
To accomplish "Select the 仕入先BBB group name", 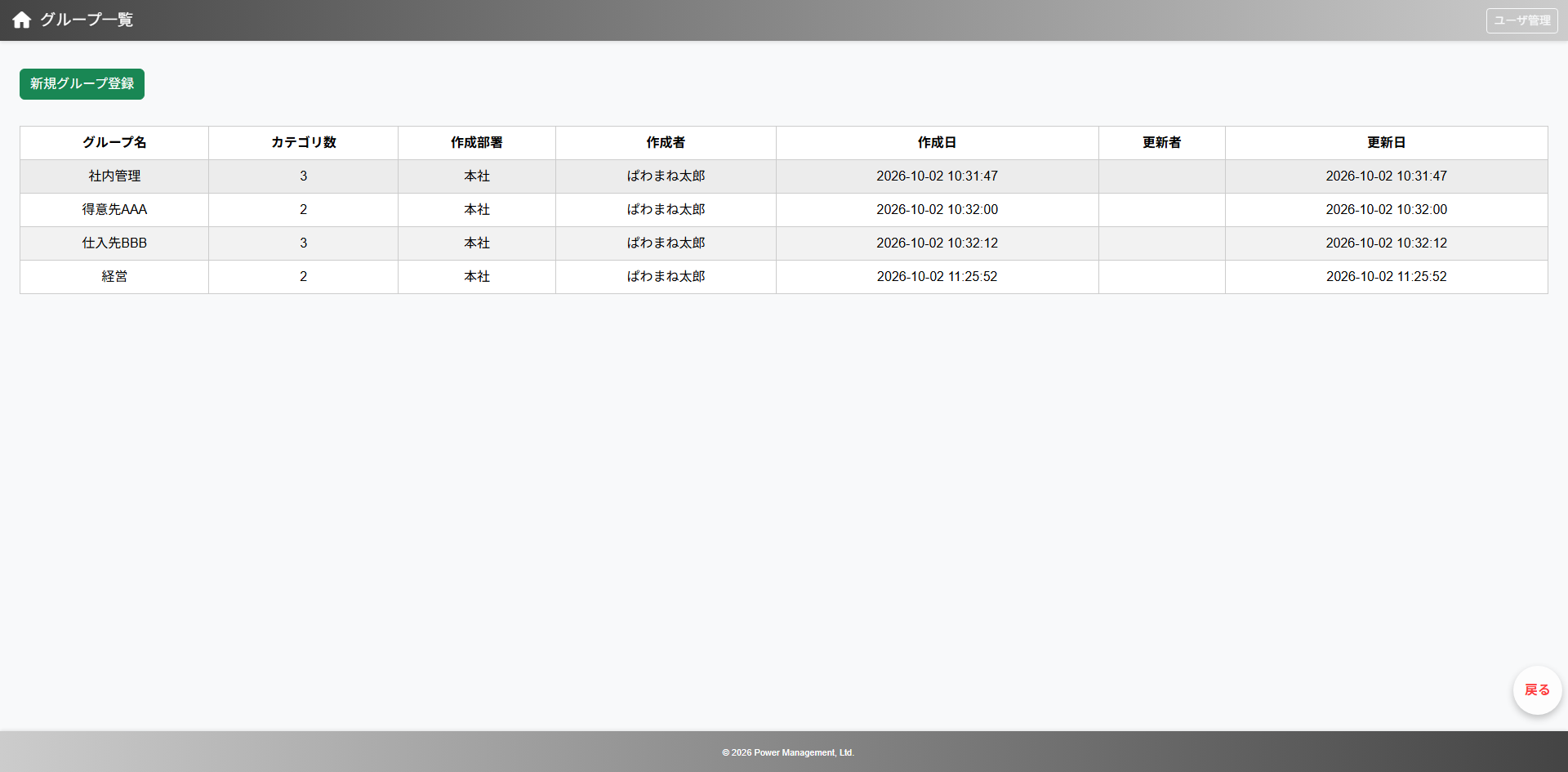I will click(114, 243).
